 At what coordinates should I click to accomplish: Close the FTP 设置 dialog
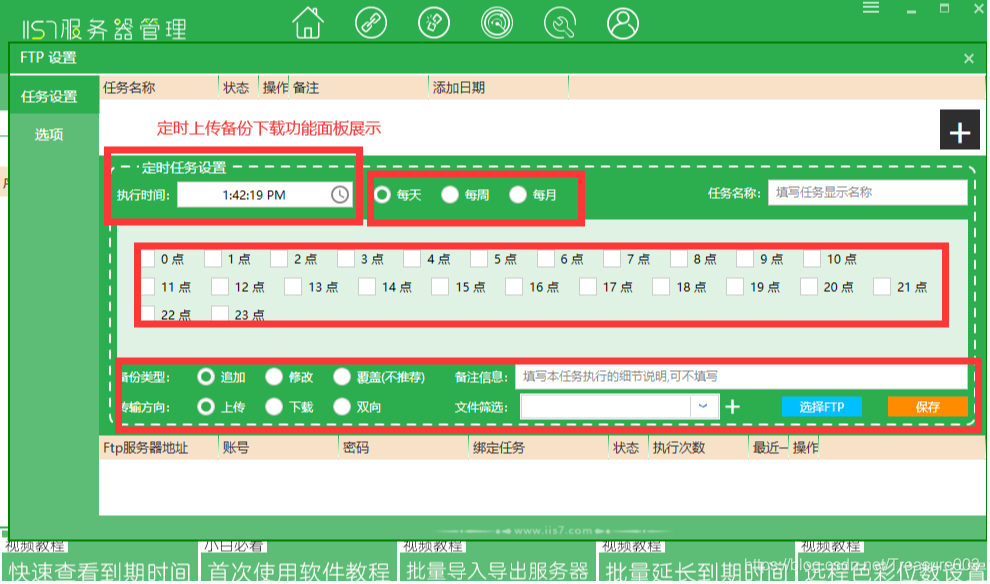point(969,59)
